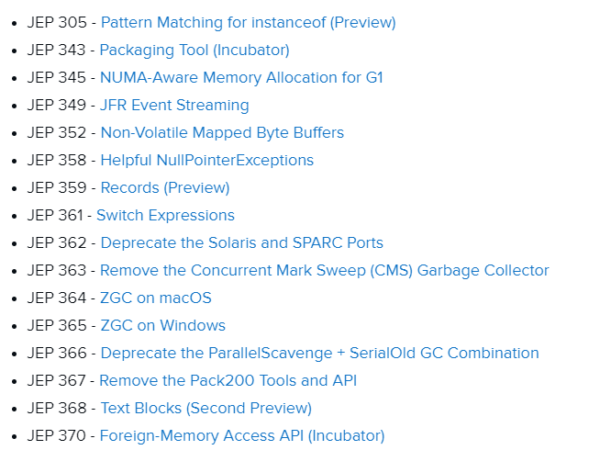Click the ZGC on macOS link
The height and width of the screenshot is (450, 600).
click(x=156, y=298)
